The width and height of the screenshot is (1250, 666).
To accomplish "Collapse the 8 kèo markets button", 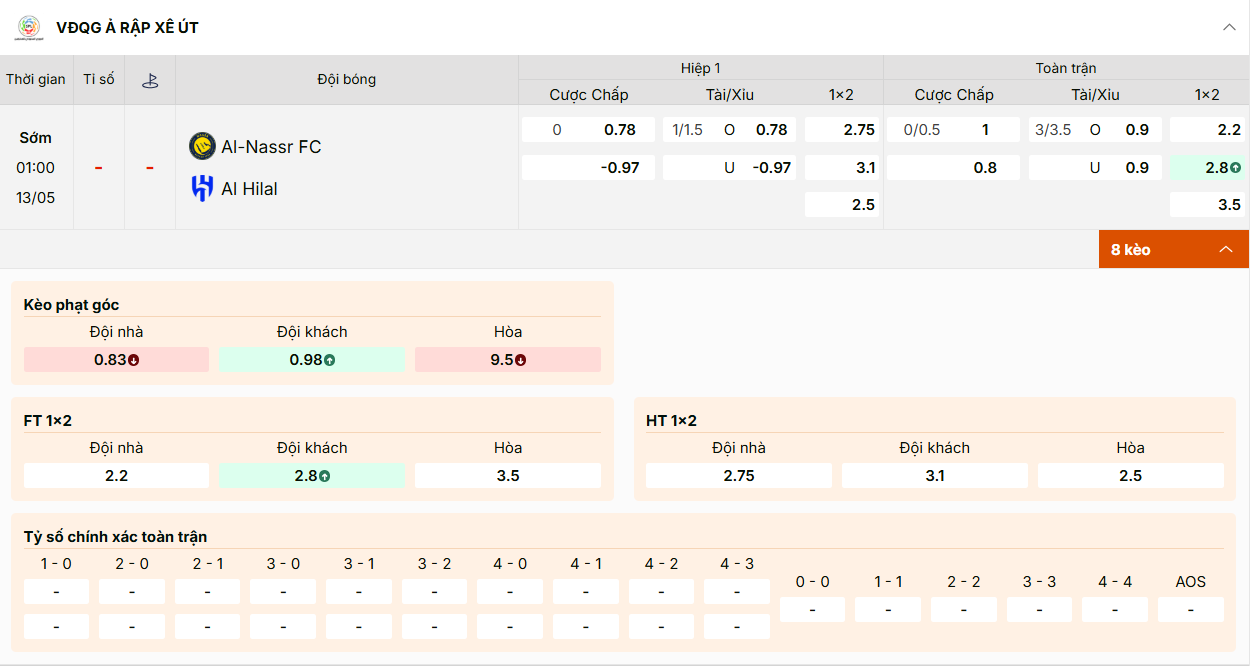I will [1174, 249].
